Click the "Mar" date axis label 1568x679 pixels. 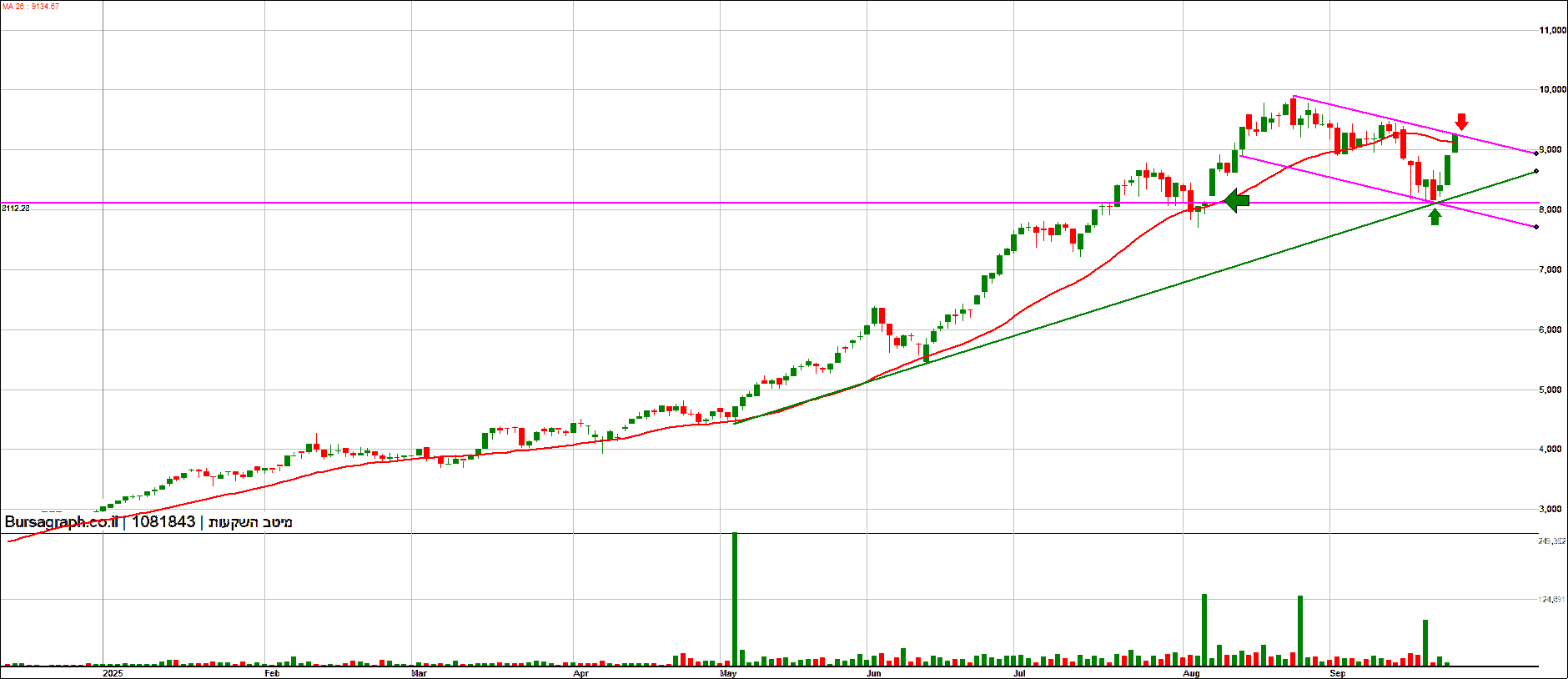pos(419,673)
